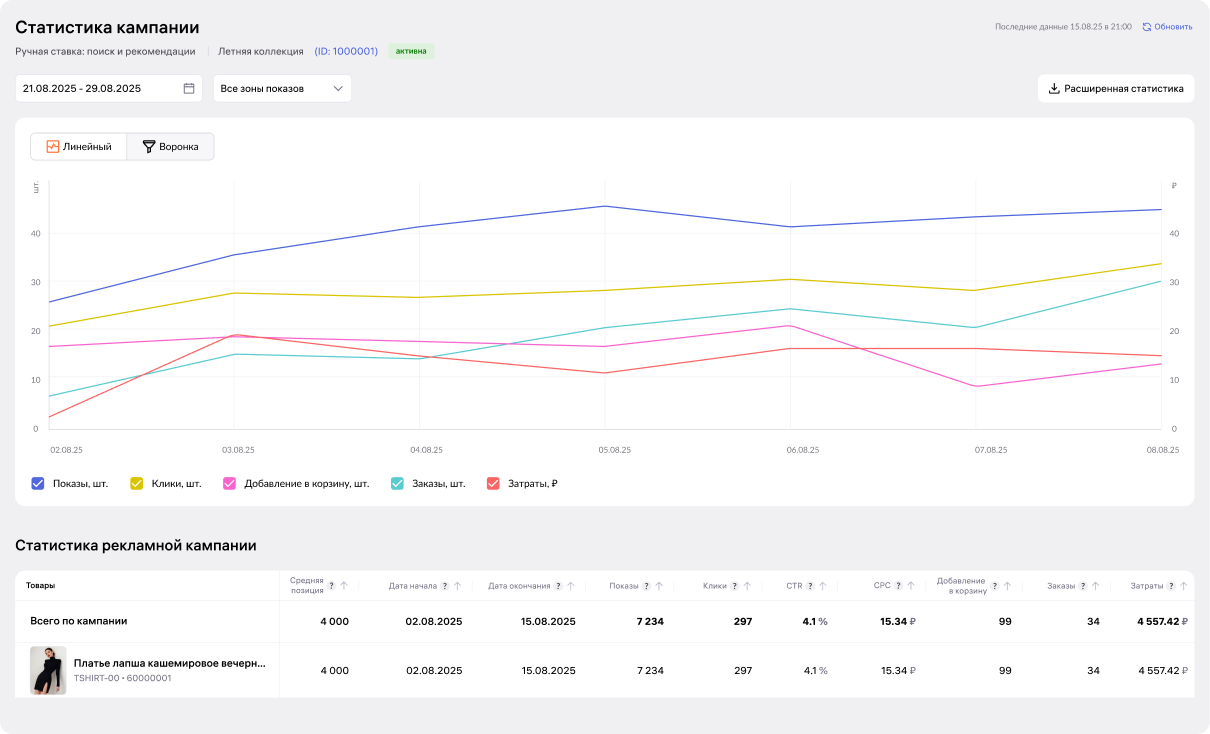Click sort arrow for Заказы column
Image resolution: width=1210 pixels, height=734 pixels.
click(x=1096, y=586)
